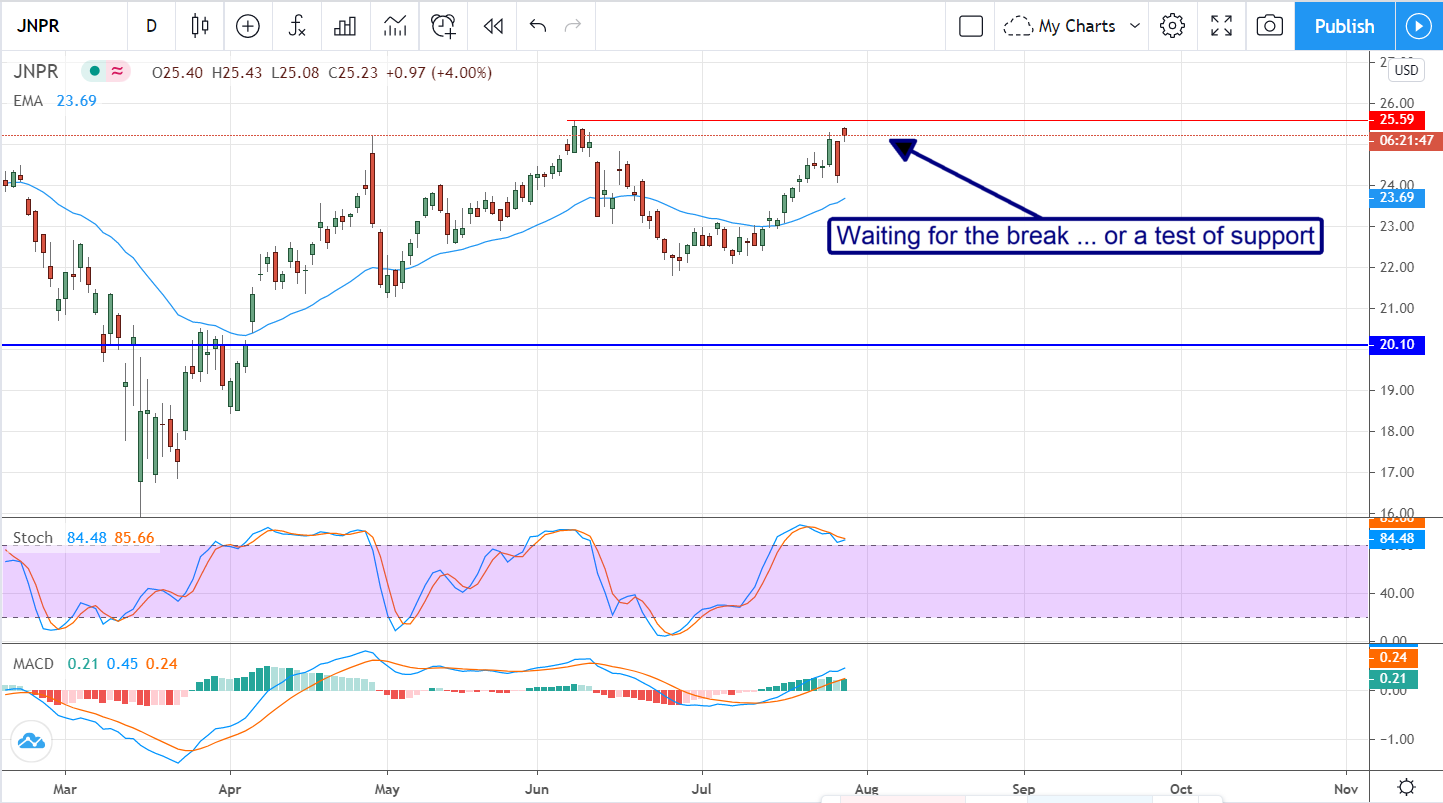
Task: Open the indicator templates icon
Action: tap(394, 26)
